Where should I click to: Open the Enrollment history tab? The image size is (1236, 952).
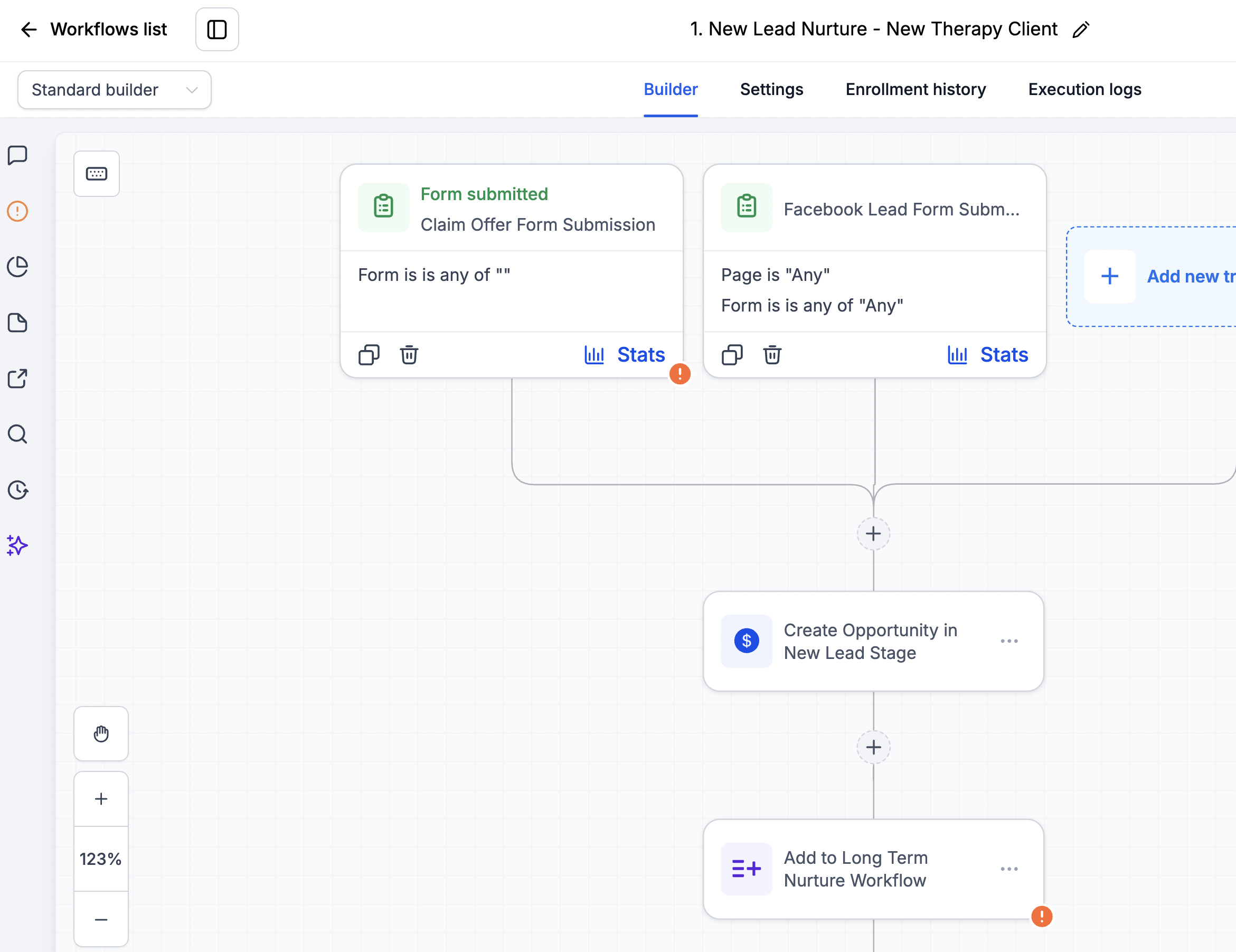tap(916, 89)
